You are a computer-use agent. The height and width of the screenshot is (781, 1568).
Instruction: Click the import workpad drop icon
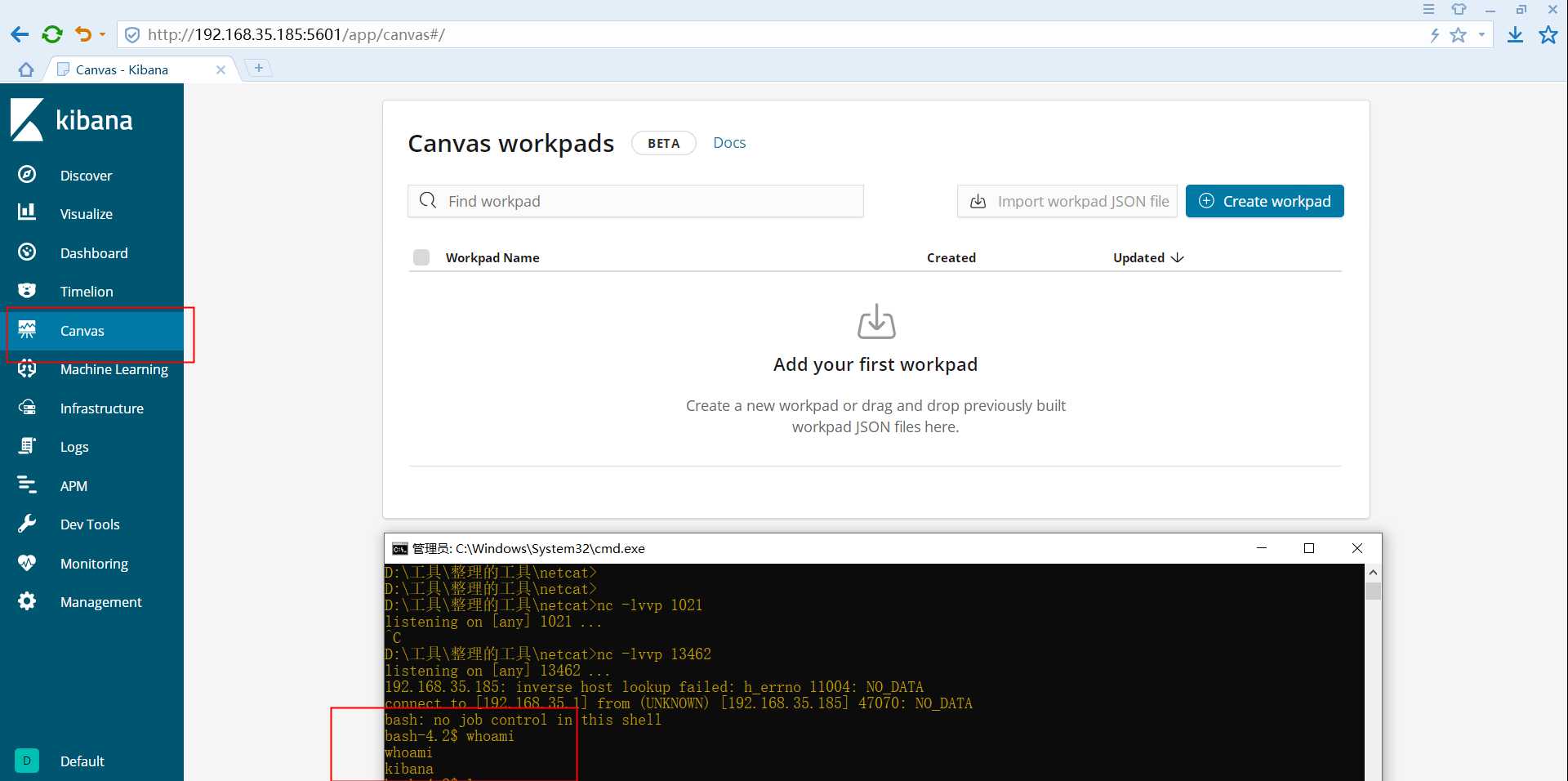tap(876, 321)
